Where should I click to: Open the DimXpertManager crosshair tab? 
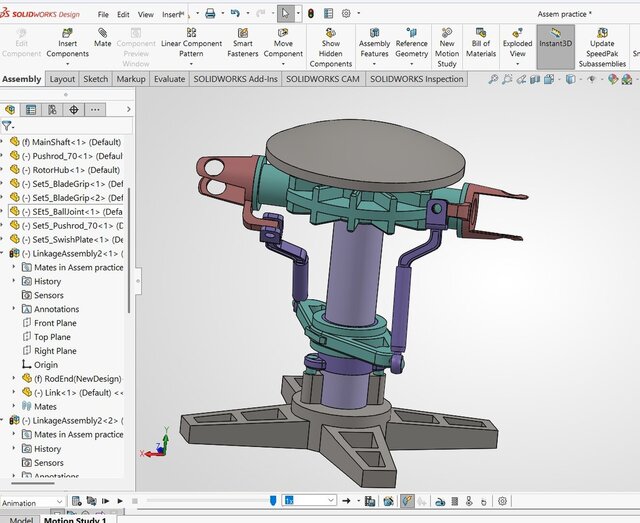point(74,109)
